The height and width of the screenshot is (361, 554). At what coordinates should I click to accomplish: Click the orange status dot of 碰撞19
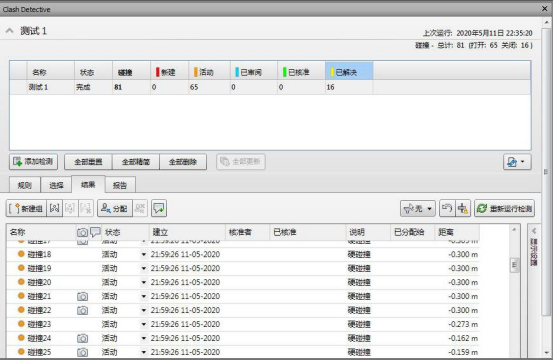coord(21,268)
